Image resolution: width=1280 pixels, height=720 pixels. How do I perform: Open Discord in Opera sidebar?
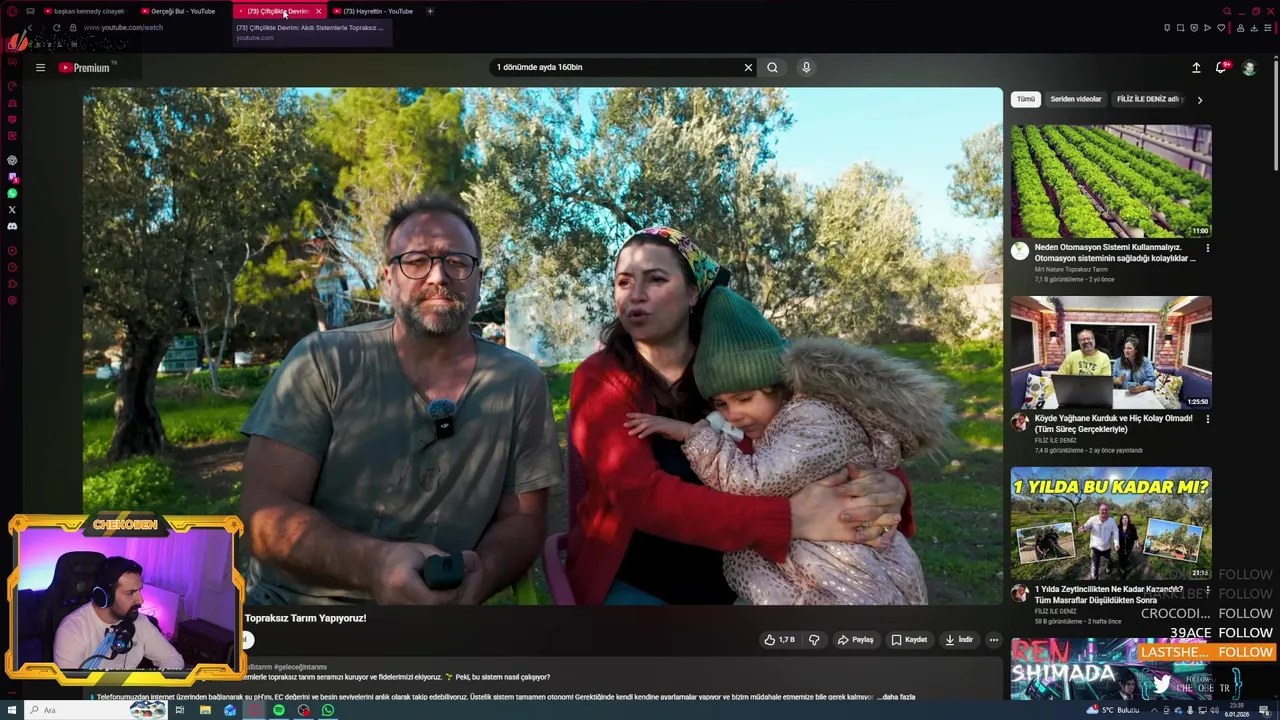click(12, 226)
